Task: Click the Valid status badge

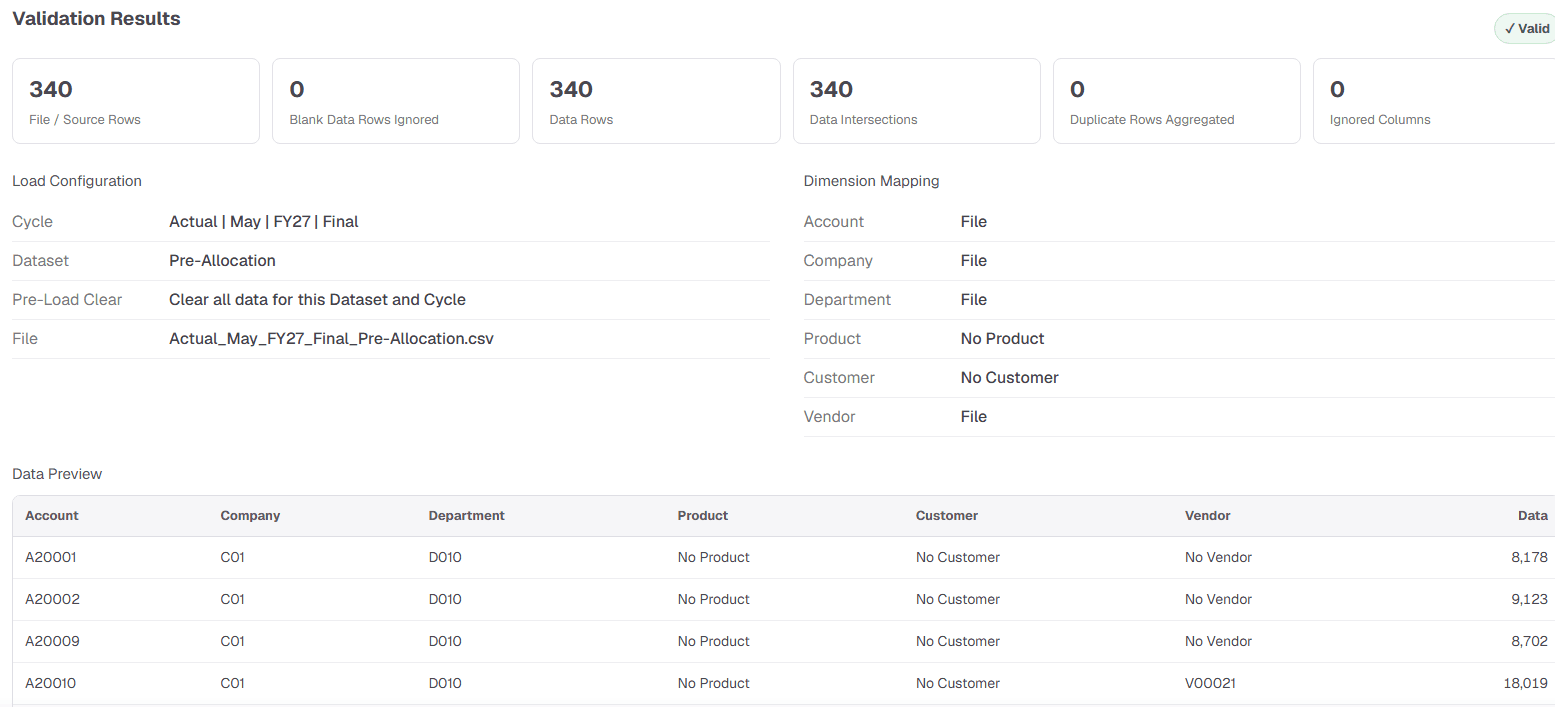Action: 1525,29
